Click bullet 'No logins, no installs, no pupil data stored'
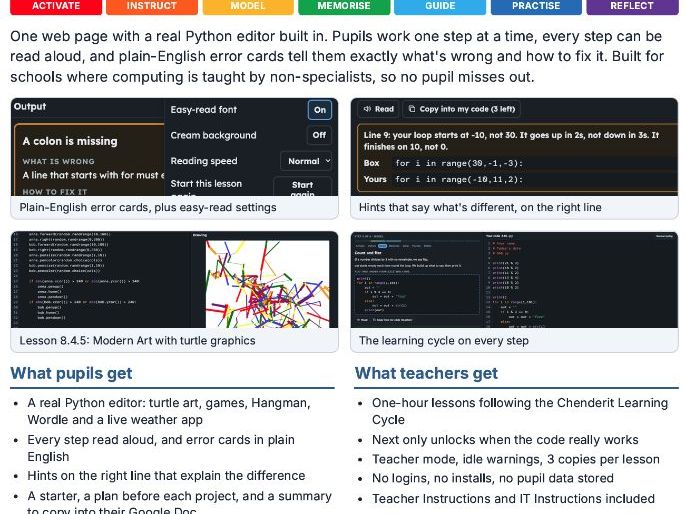Image resolution: width=685 pixels, height=514 pixels. point(492,478)
